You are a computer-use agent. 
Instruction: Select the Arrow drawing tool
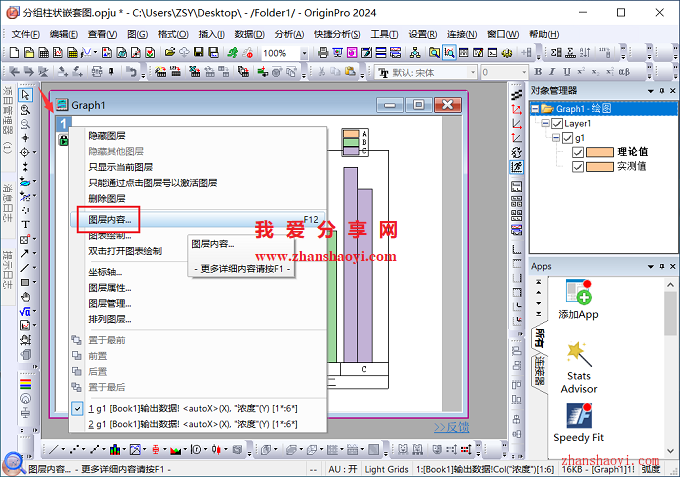25,253
